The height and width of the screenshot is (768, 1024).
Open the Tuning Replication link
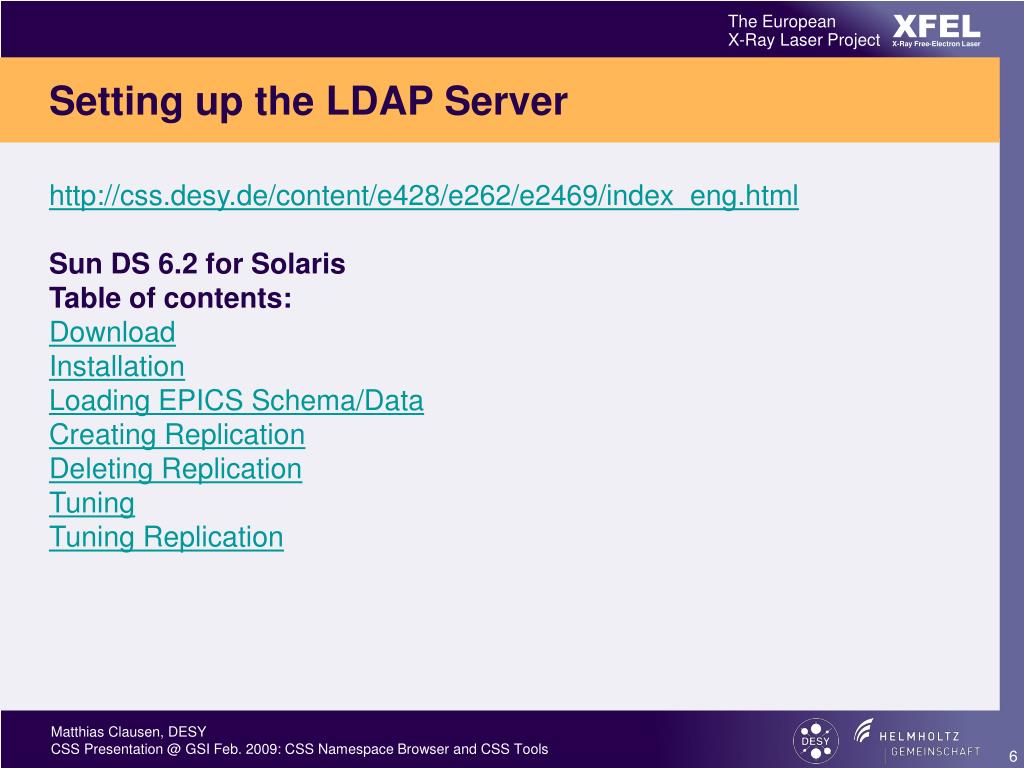point(167,537)
